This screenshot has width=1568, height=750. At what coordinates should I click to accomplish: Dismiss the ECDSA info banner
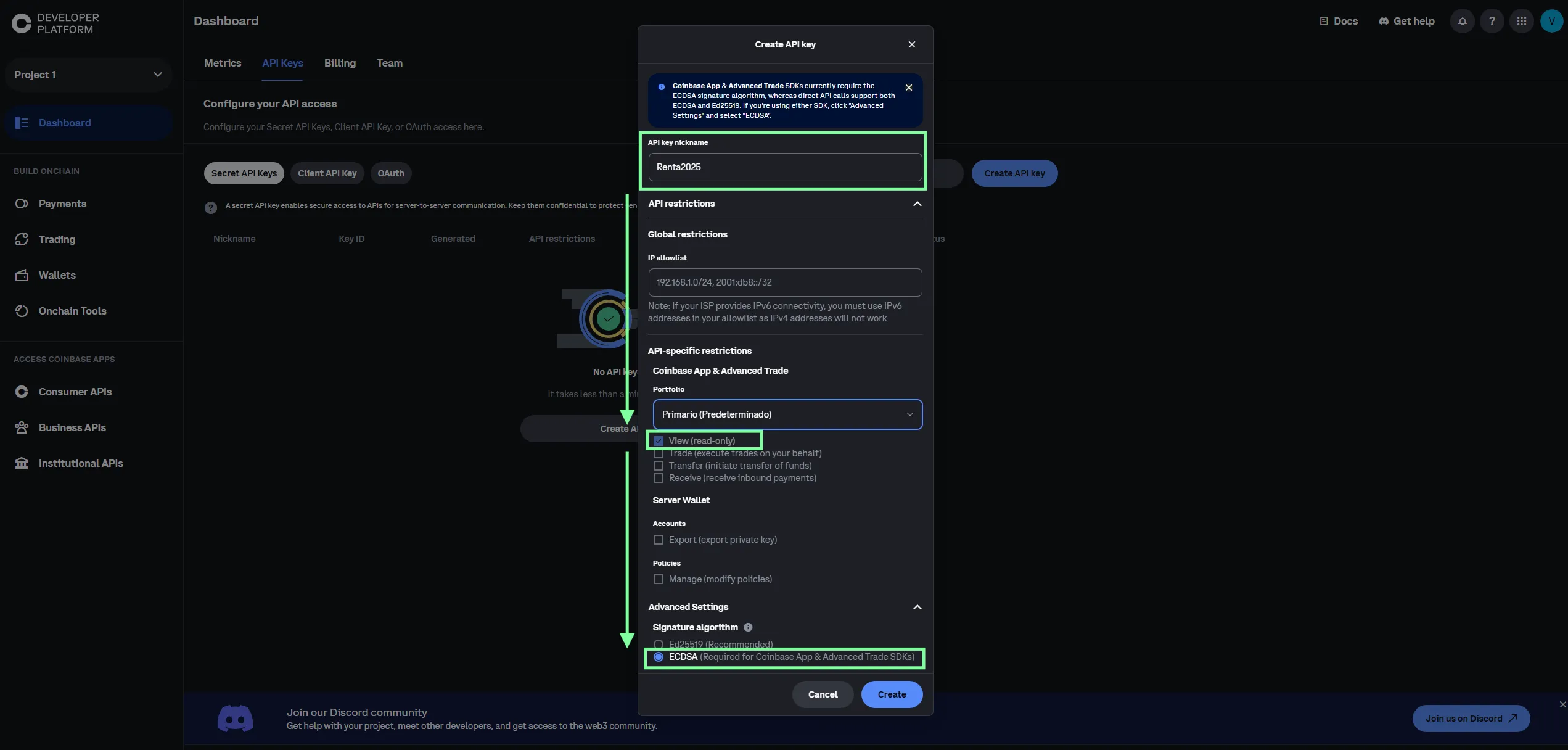pos(908,88)
